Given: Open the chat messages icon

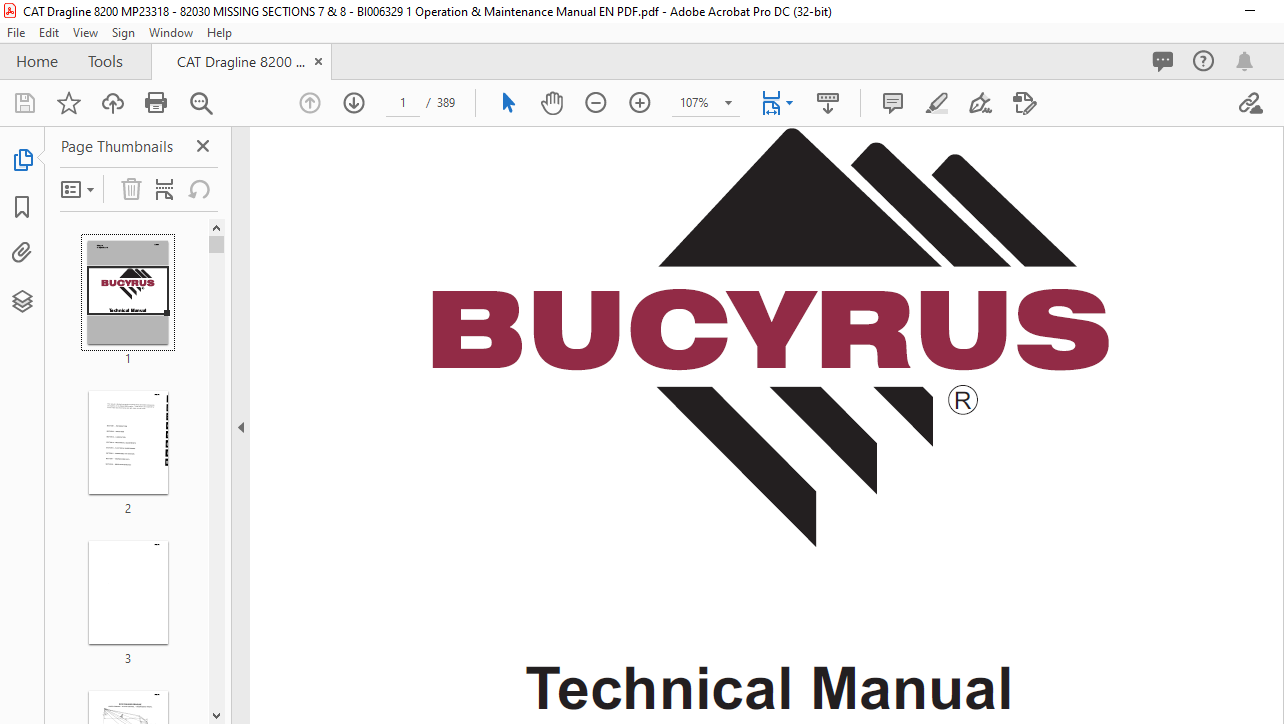Looking at the screenshot, I should point(1163,61).
